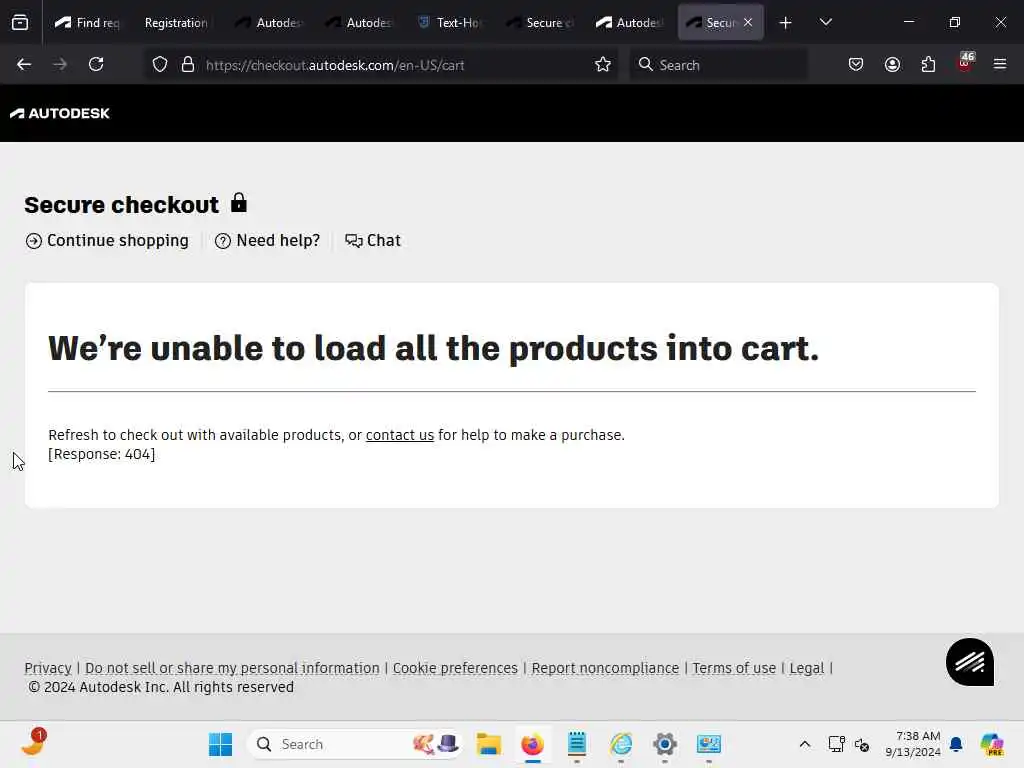This screenshot has width=1024, height=768.
Task: Click the unable to load products heading
Action: (434, 347)
